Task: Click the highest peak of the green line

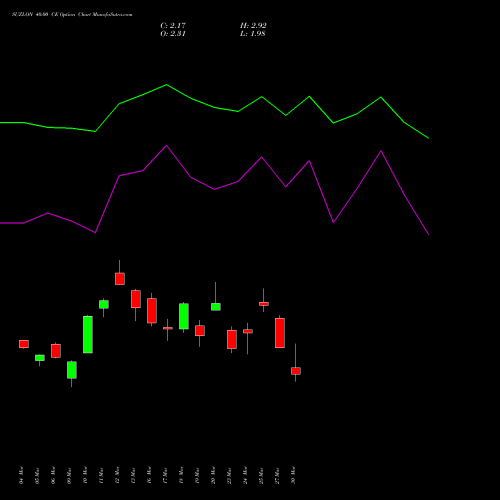Action: 167,85
